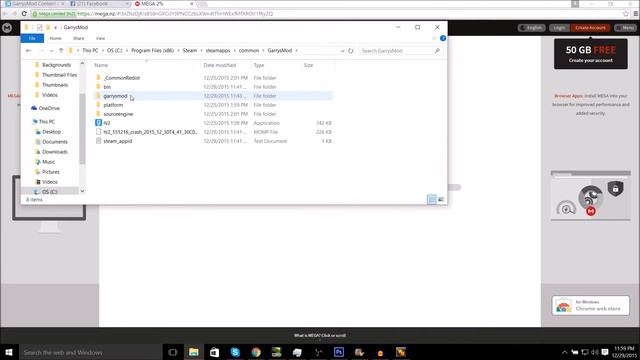Click the 50 GB FREE create account banner
The image size is (640, 360).
[x=591, y=54]
